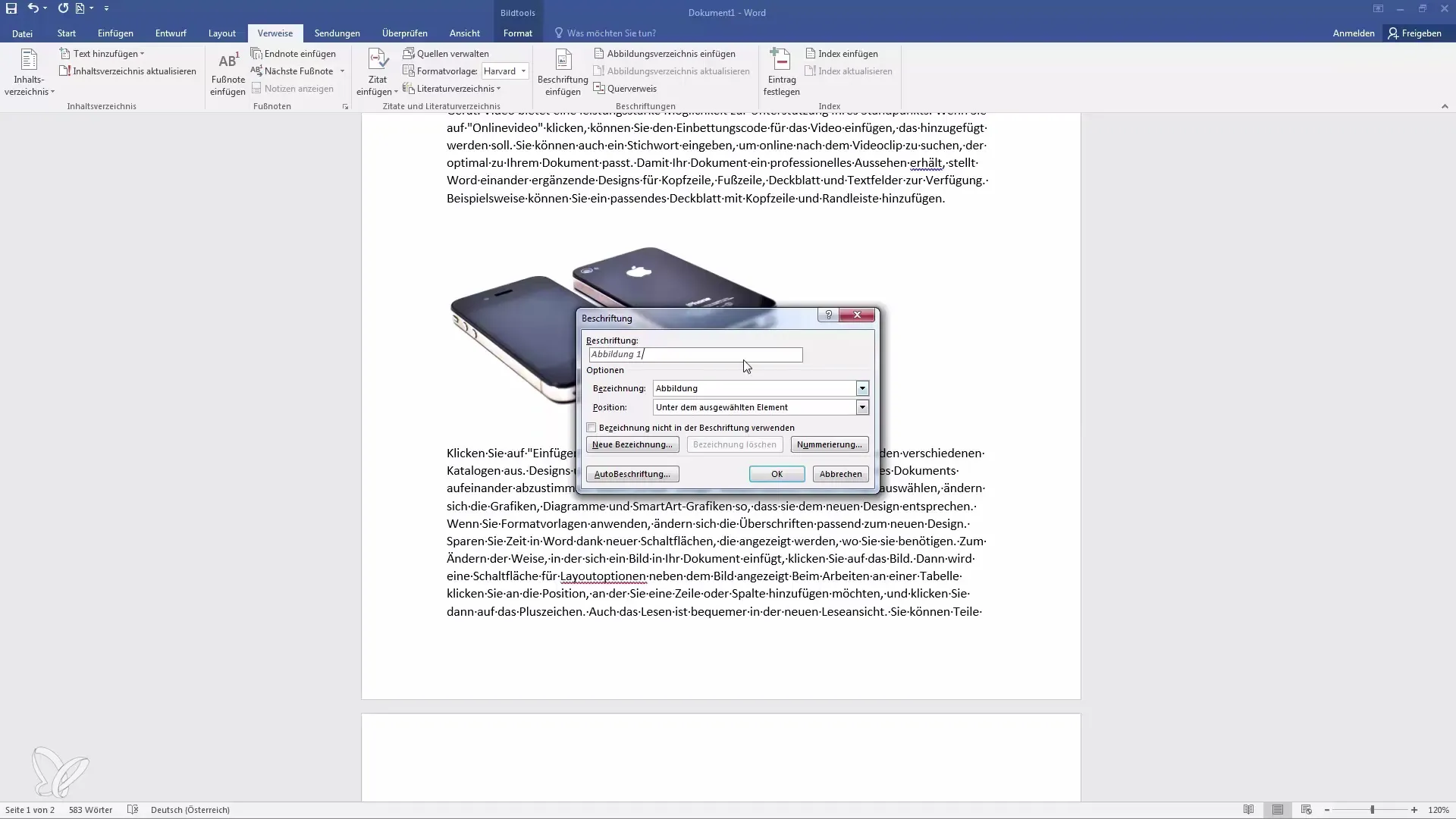1456x819 pixels.
Task: Switch to Entwurf tab
Action: [x=171, y=33]
